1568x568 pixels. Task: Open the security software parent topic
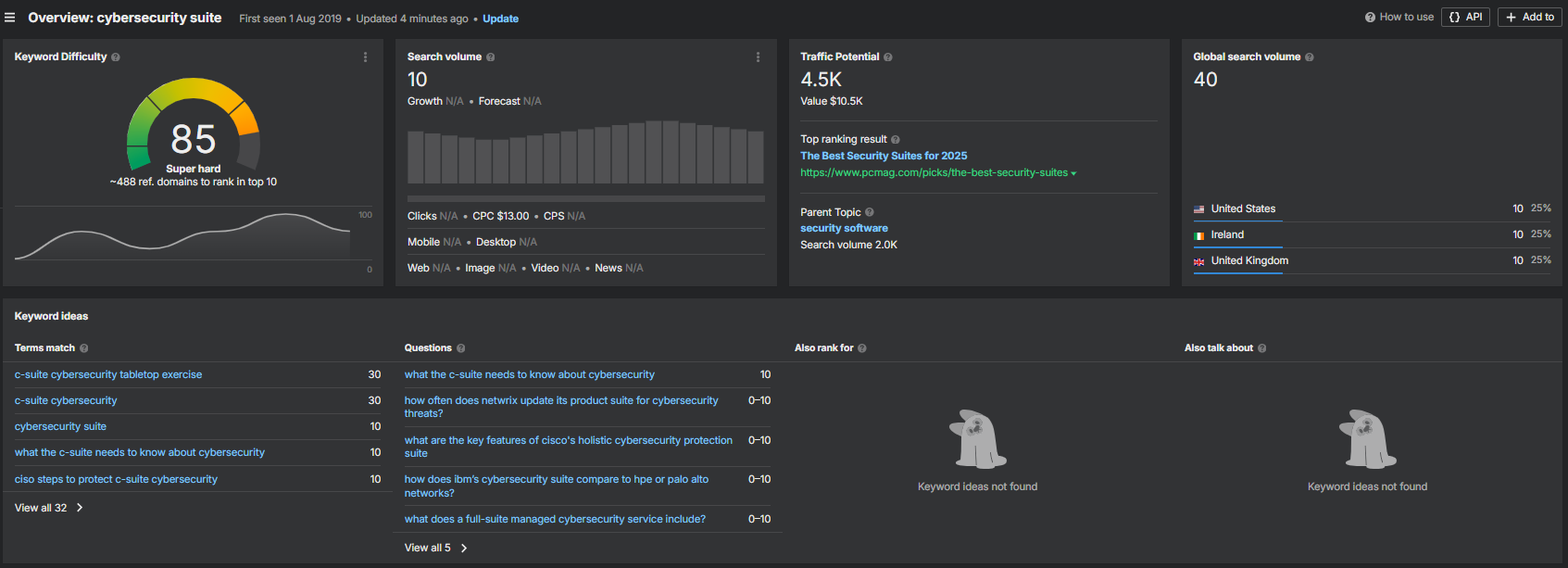pyautogui.click(x=844, y=228)
